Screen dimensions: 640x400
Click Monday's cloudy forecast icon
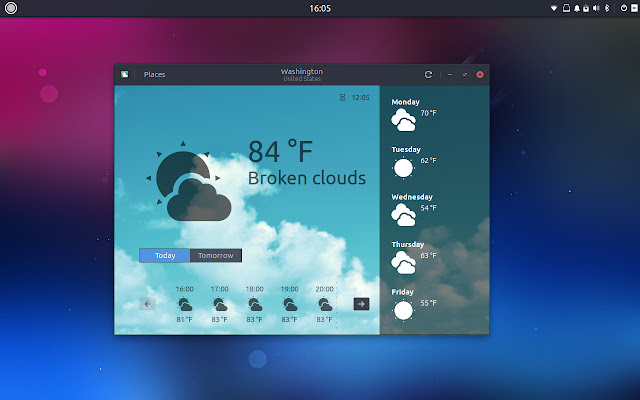click(x=403, y=120)
